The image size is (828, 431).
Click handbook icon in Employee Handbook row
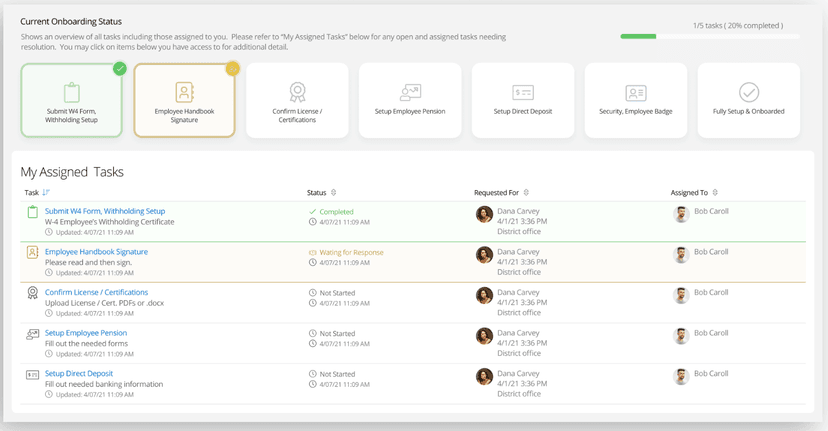pyautogui.click(x=33, y=252)
